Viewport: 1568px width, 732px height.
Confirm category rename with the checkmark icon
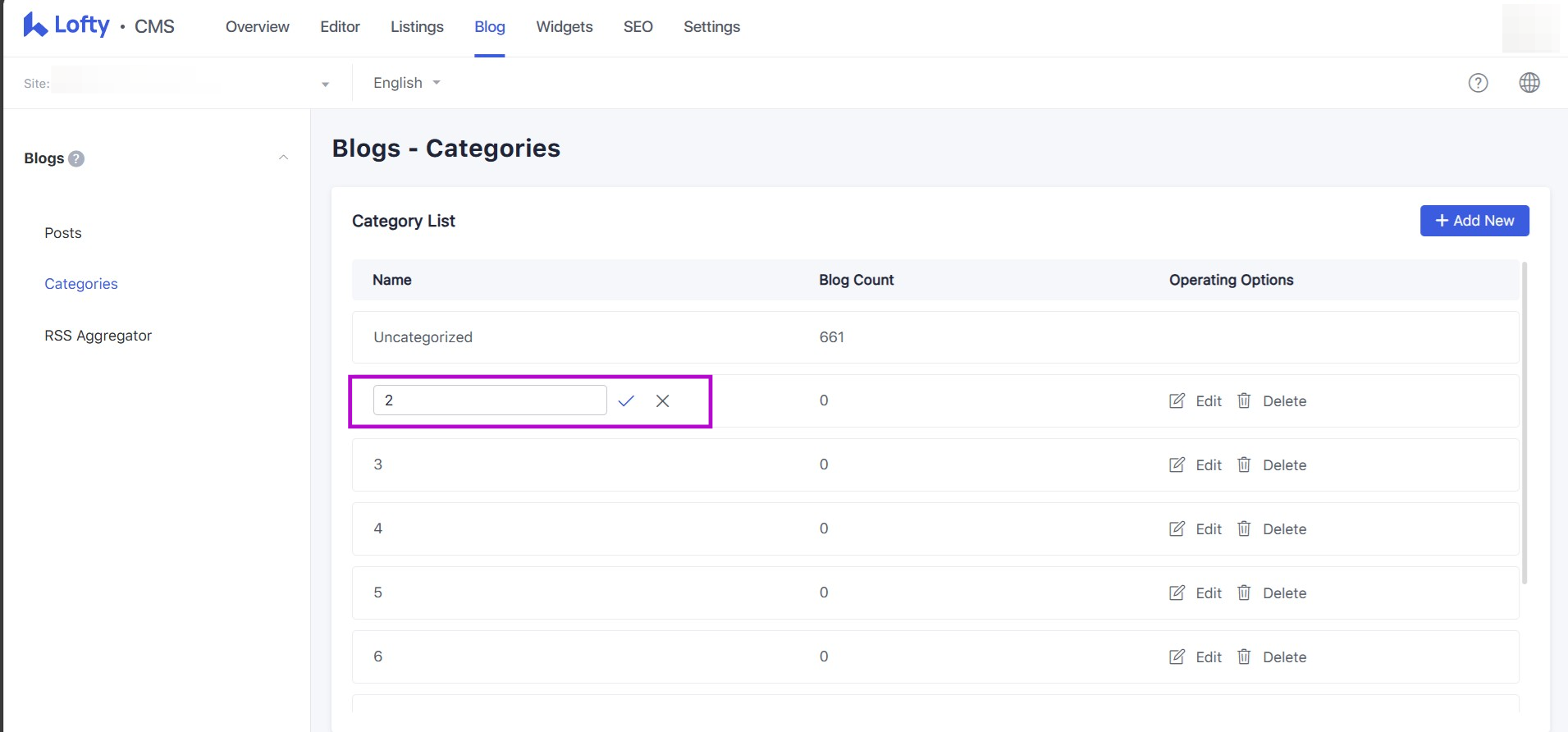(626, 400)
